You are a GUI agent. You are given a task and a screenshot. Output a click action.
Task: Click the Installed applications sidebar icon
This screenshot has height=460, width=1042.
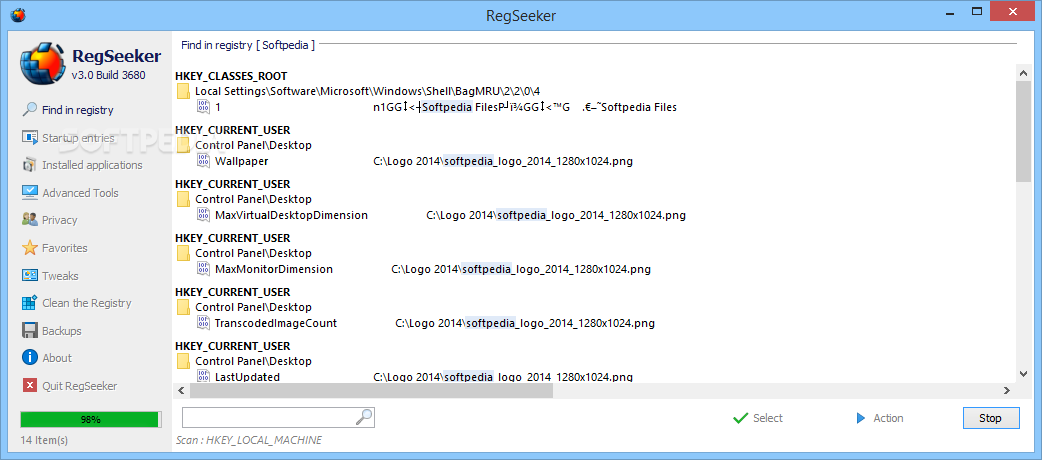29,165
